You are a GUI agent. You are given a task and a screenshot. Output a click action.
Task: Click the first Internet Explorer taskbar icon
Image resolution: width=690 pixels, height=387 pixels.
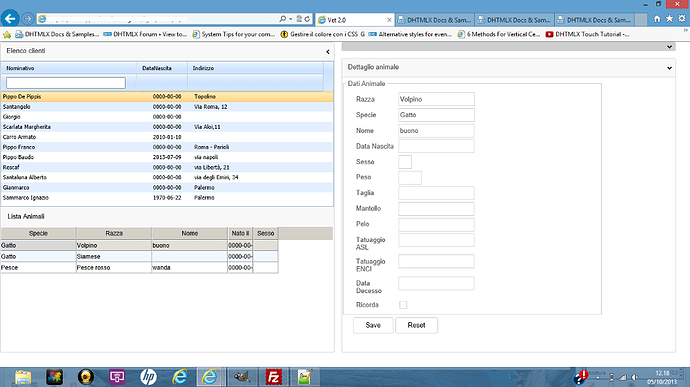point(179,377)
